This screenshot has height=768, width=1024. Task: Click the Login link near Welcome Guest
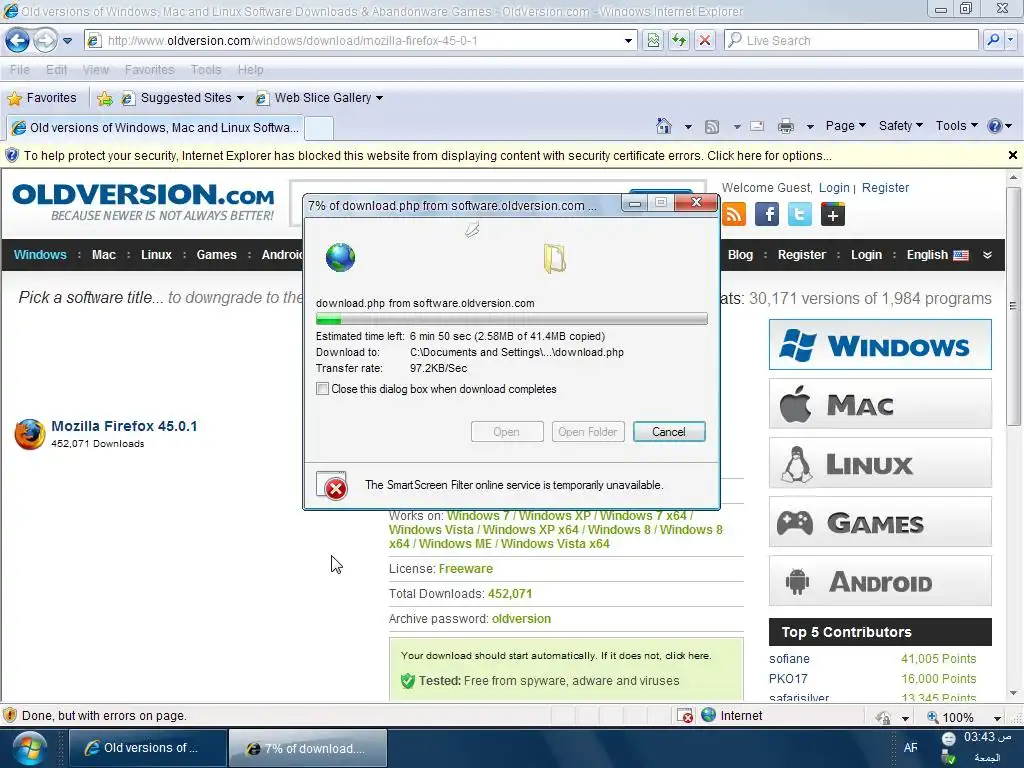834,188
